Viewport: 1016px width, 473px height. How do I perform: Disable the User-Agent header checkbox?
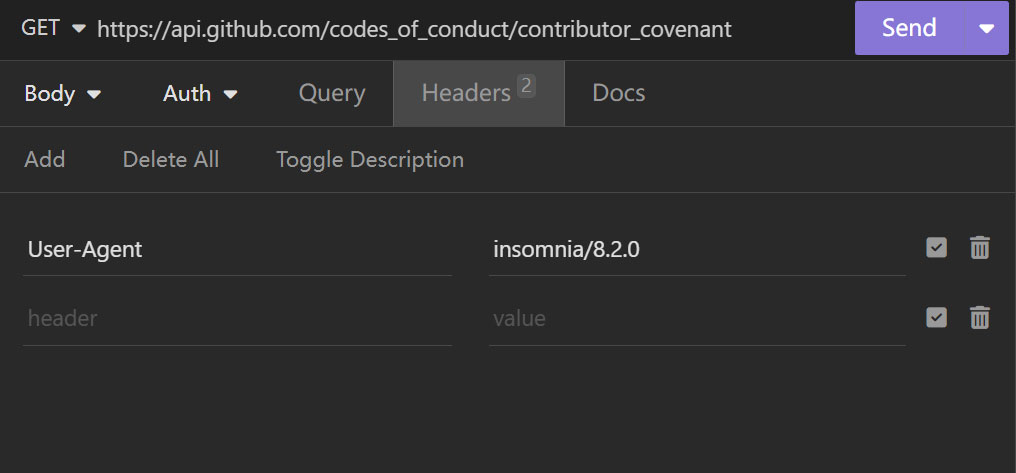click(936, 248)
